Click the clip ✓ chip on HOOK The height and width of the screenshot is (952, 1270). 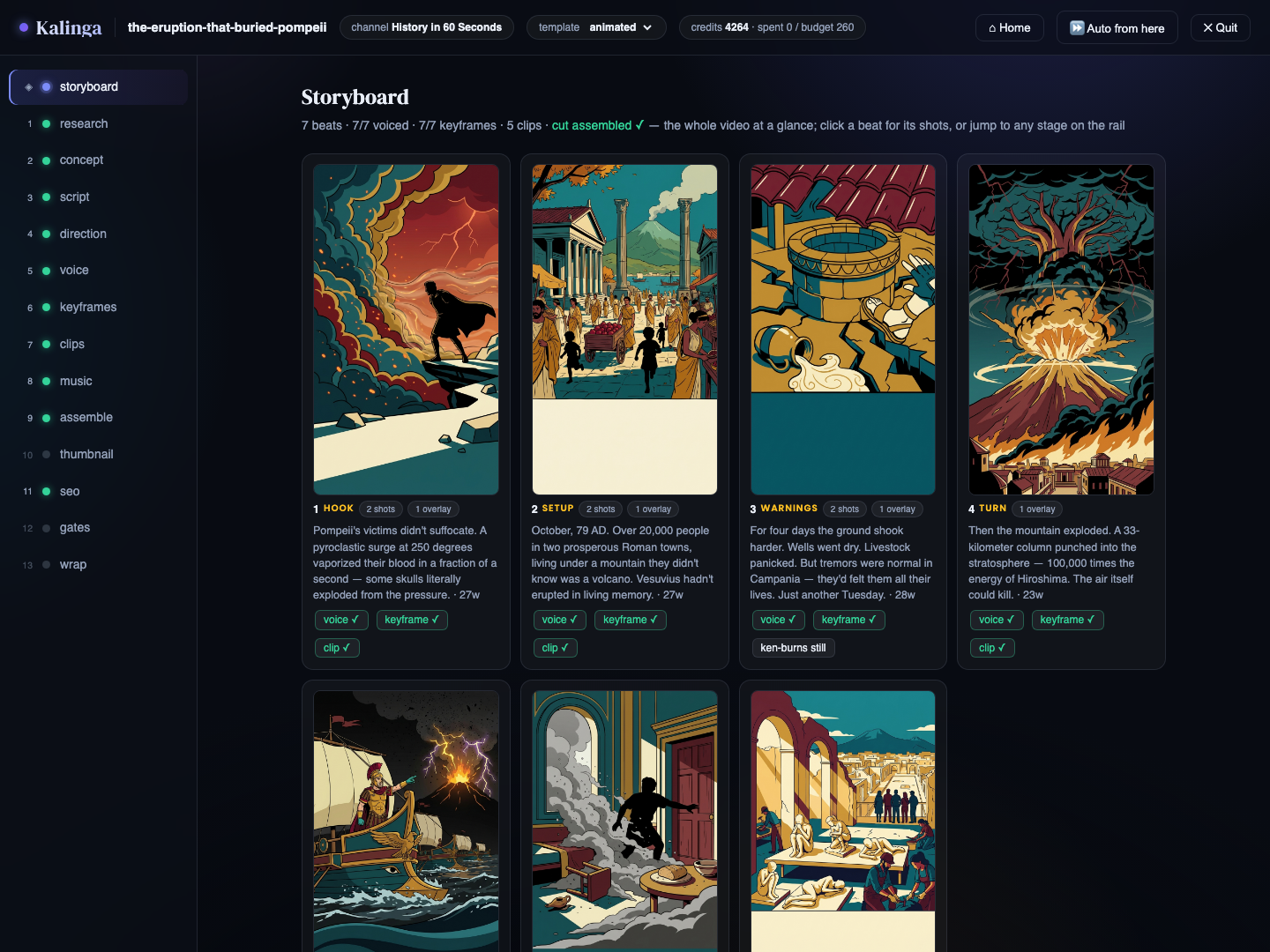tap(337, 648)
